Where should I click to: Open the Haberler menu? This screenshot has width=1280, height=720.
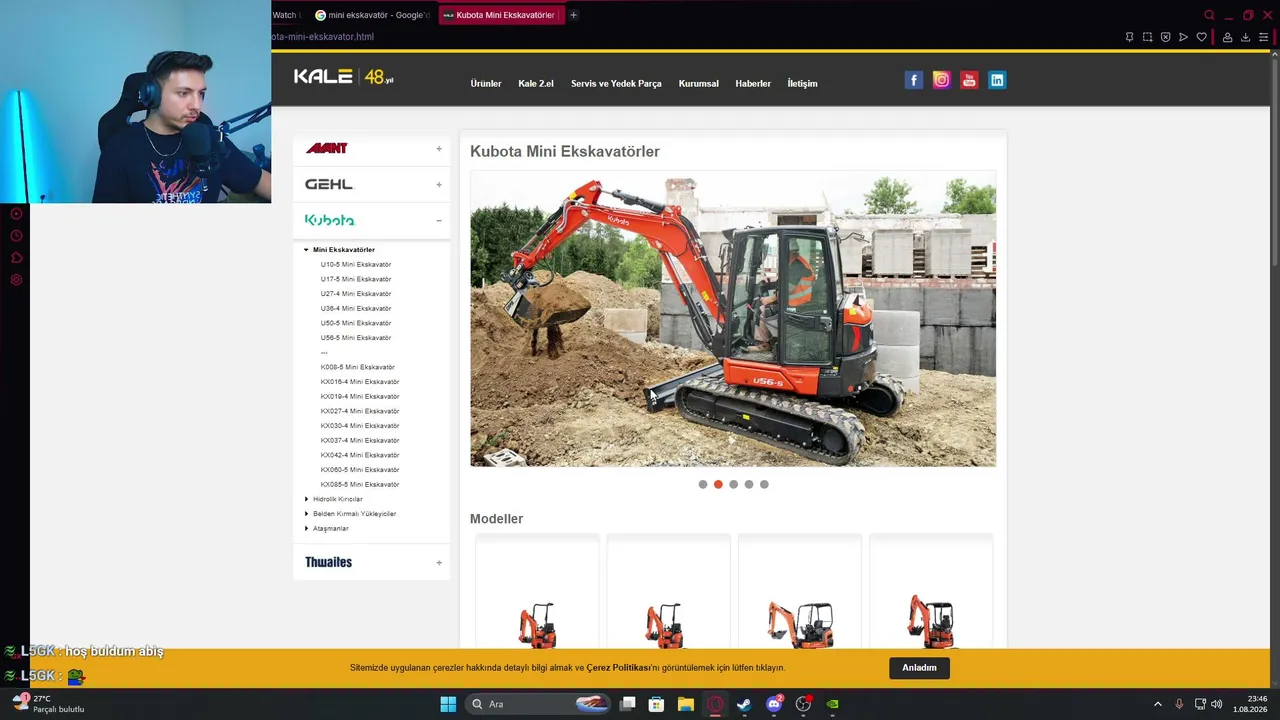pos(753,84)
